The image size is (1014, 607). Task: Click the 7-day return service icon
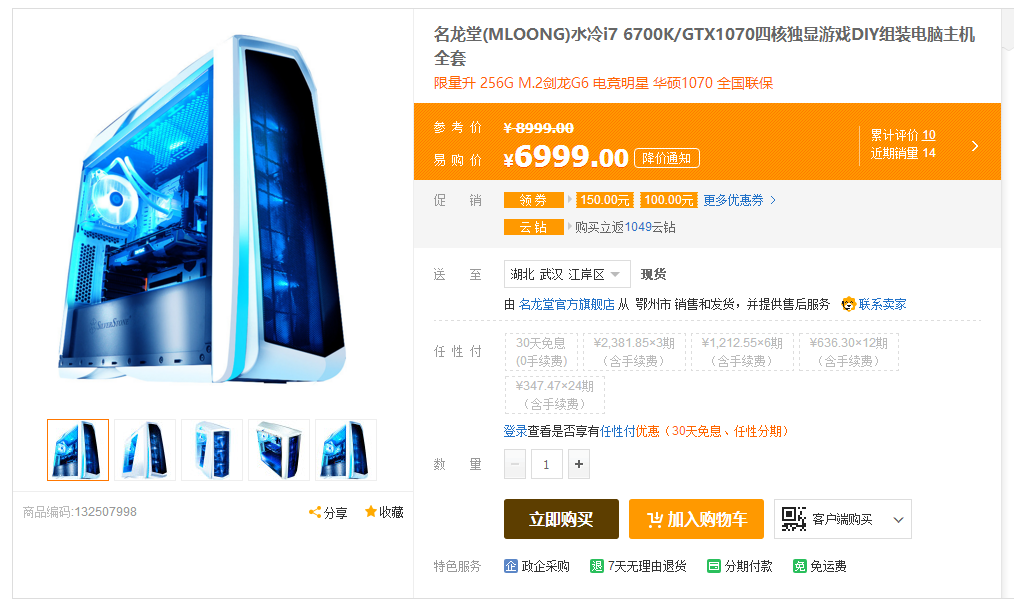pos(596,566)
